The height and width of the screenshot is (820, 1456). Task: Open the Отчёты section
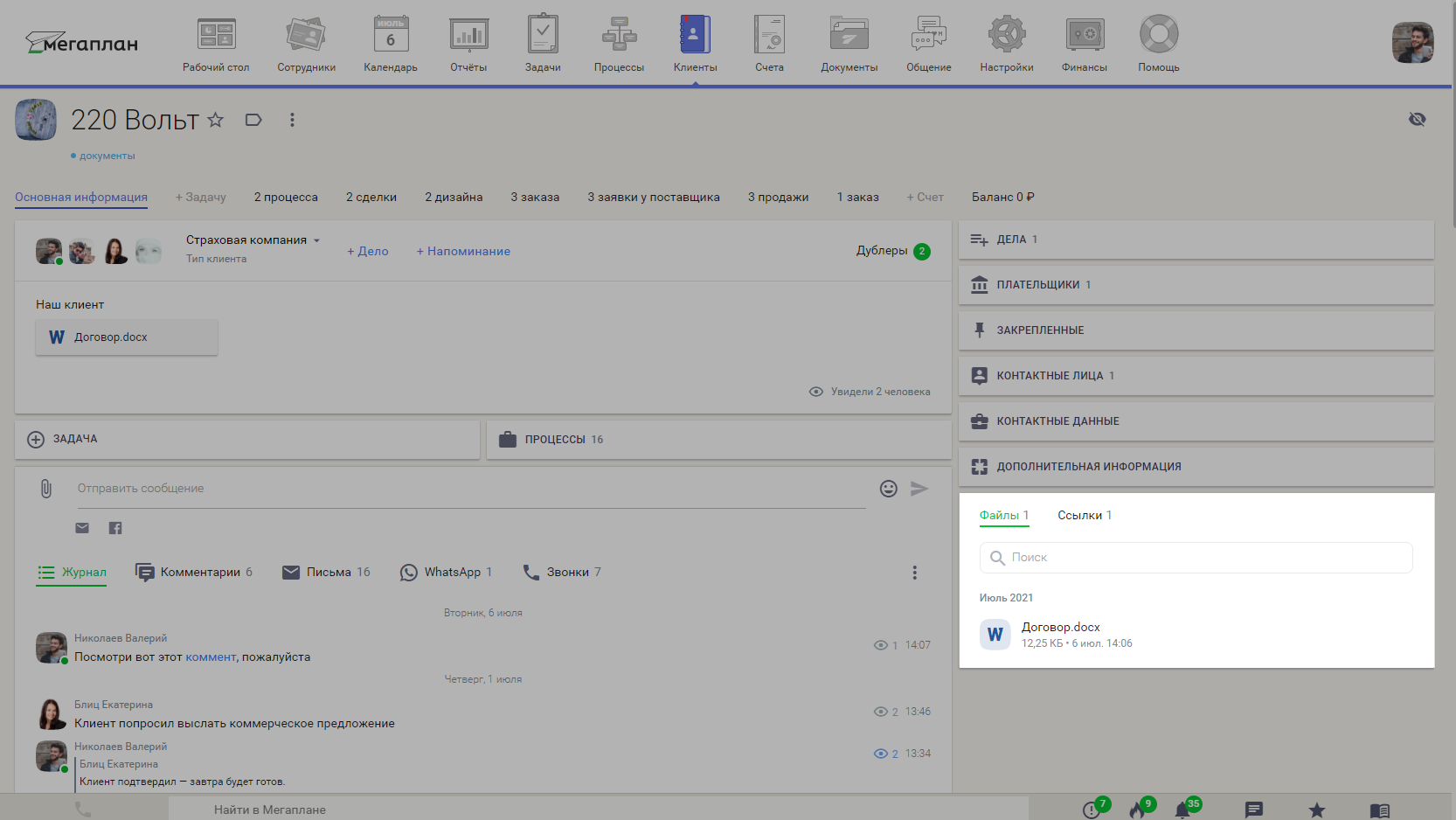click(x=468, y=44)
